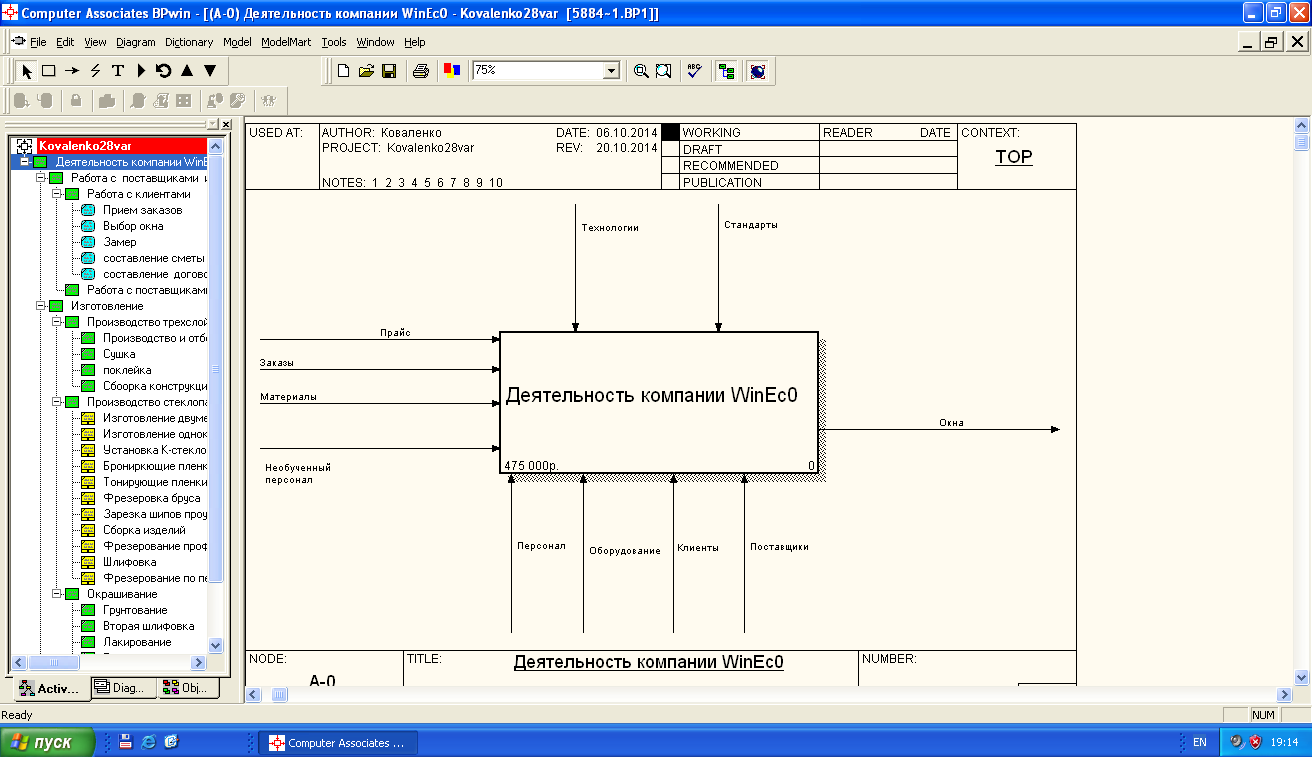Go to child diagram with down triangle
Screen dimensions: 1312x757
click(209, 71)
